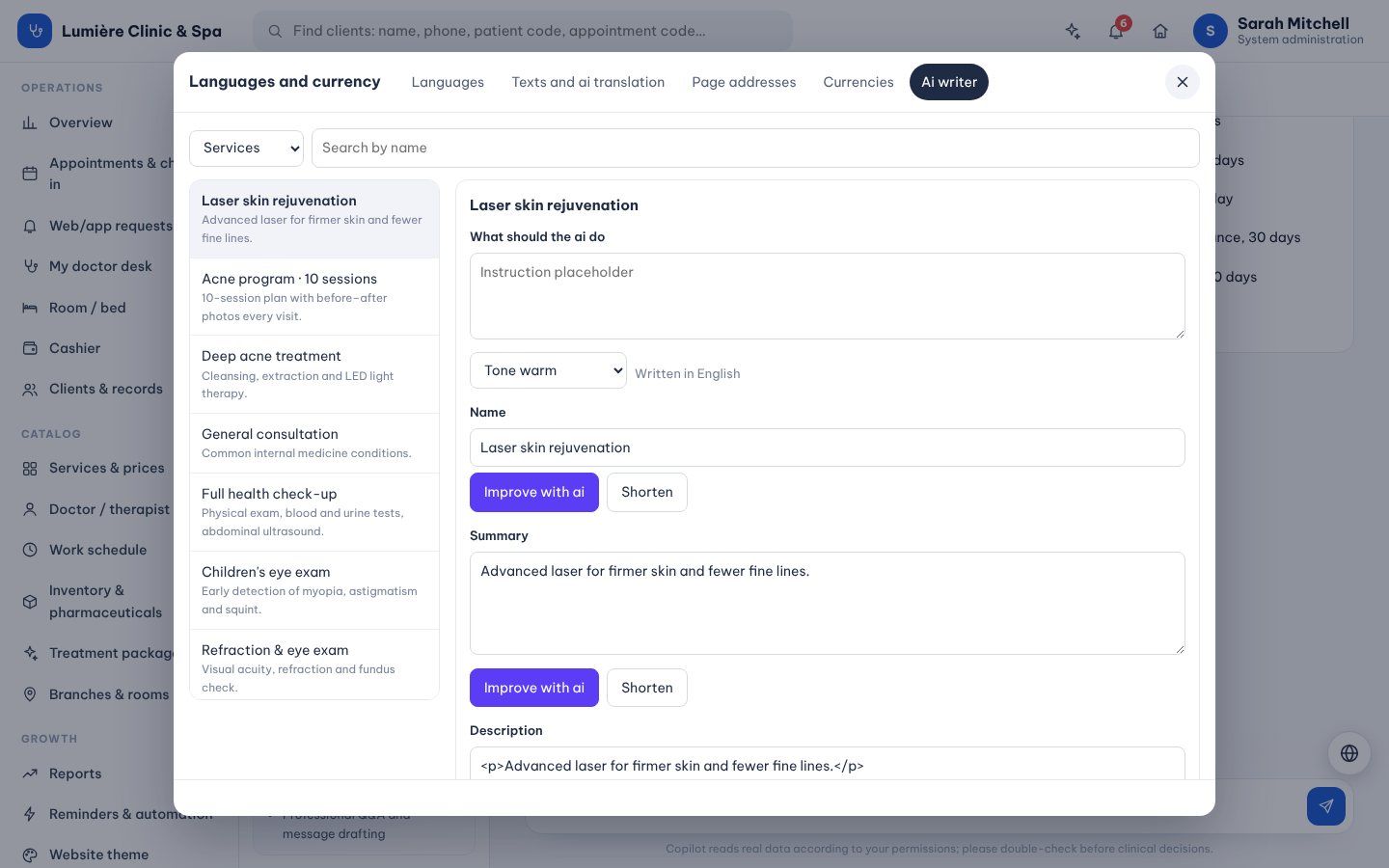1389x868 pixels.
Task: Open Room / bed sidebar item
Action: coord(87,308)
